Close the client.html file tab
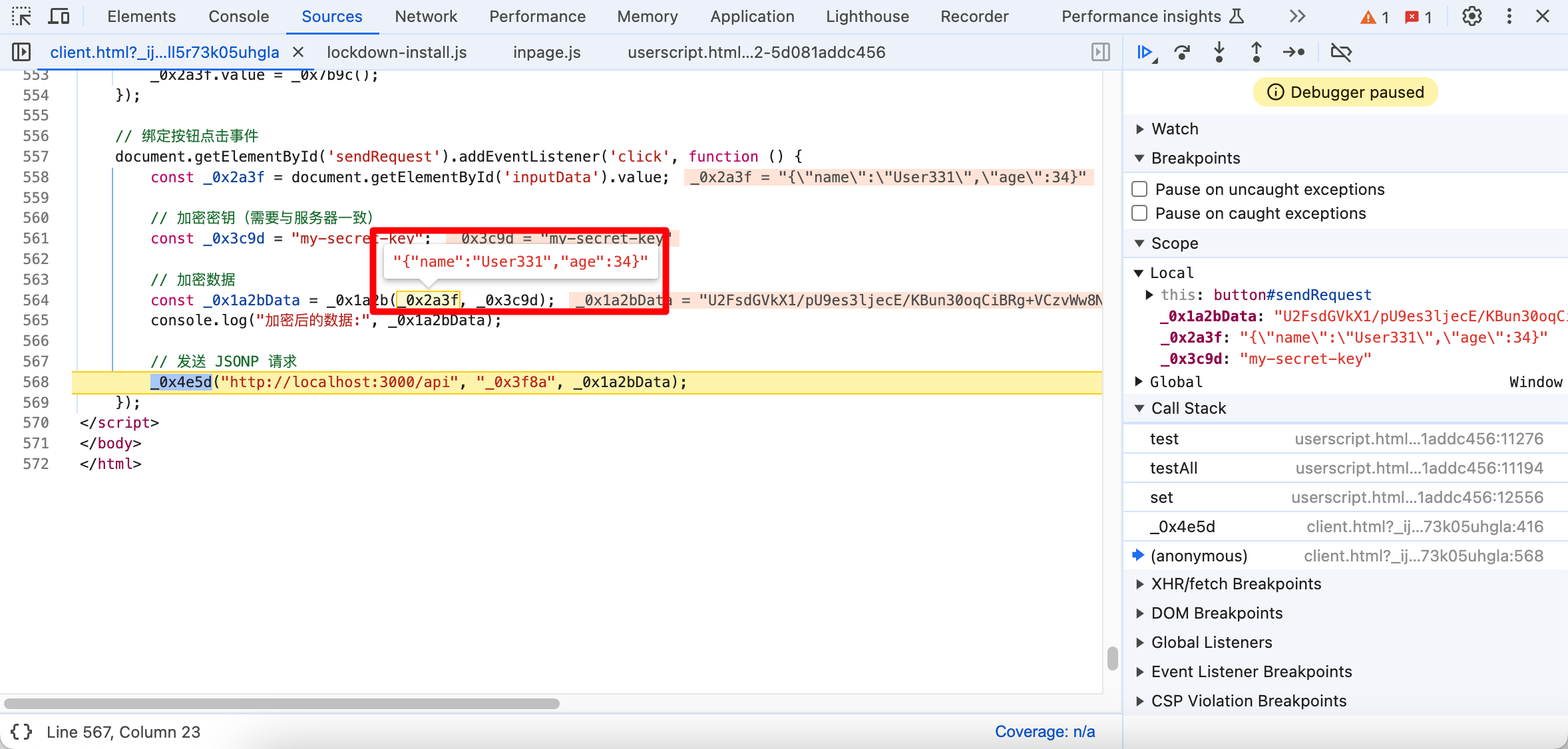Image resolution: width=1568 pixels, height=749 pixels. pyautogui.click(x=298, y=52)
